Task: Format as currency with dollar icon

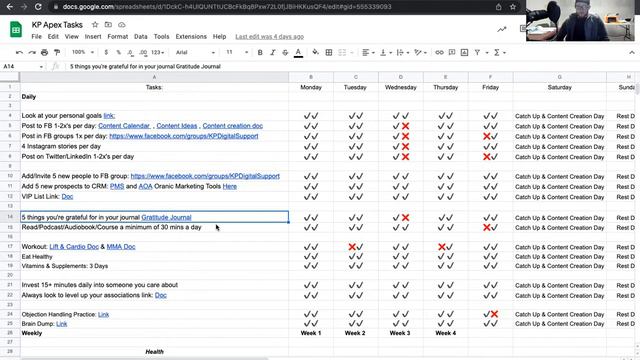Action: (106, 53)
